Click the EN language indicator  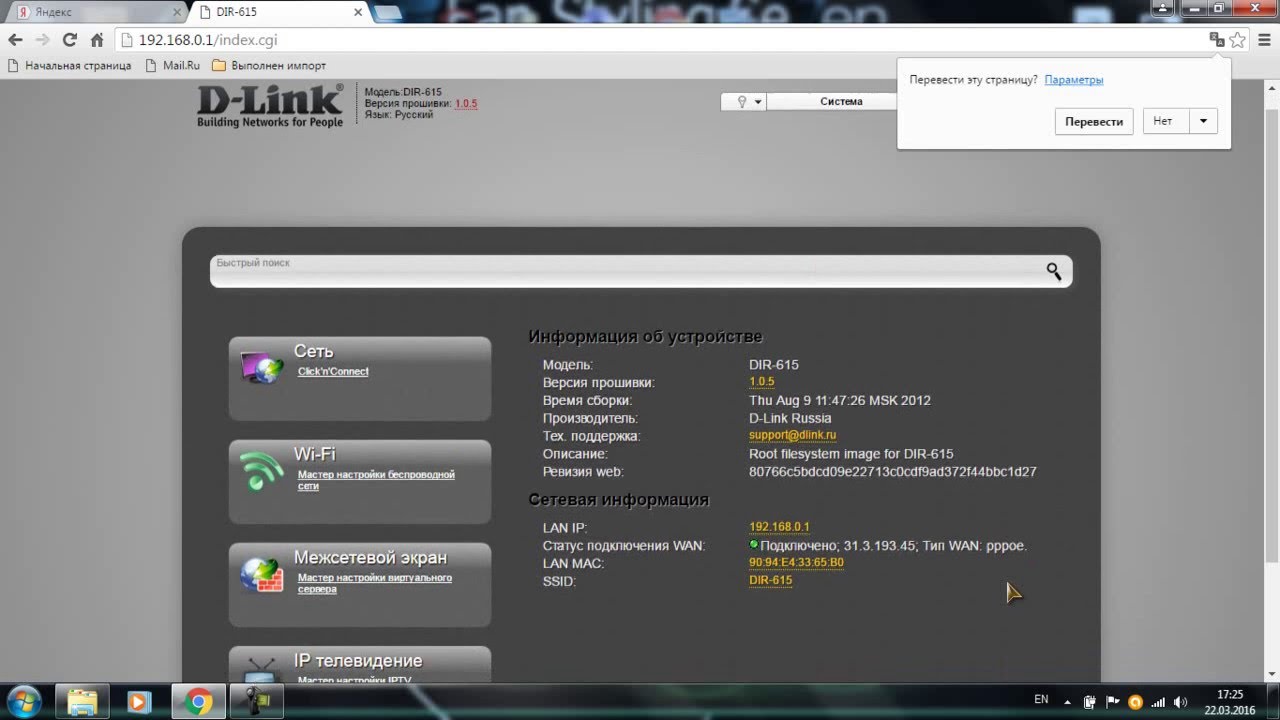tap(1041, 700)
